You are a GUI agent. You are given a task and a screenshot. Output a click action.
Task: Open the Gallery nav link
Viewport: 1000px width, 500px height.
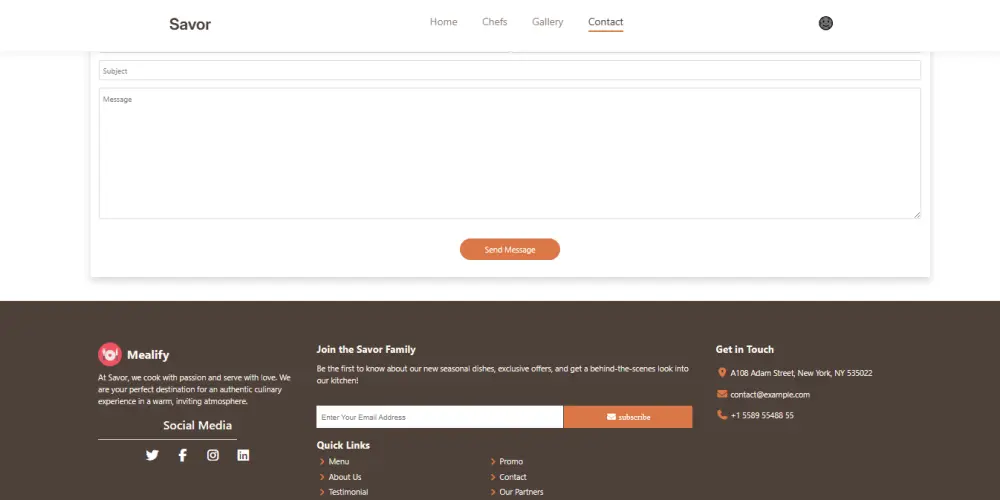click(x=547, y=22)
